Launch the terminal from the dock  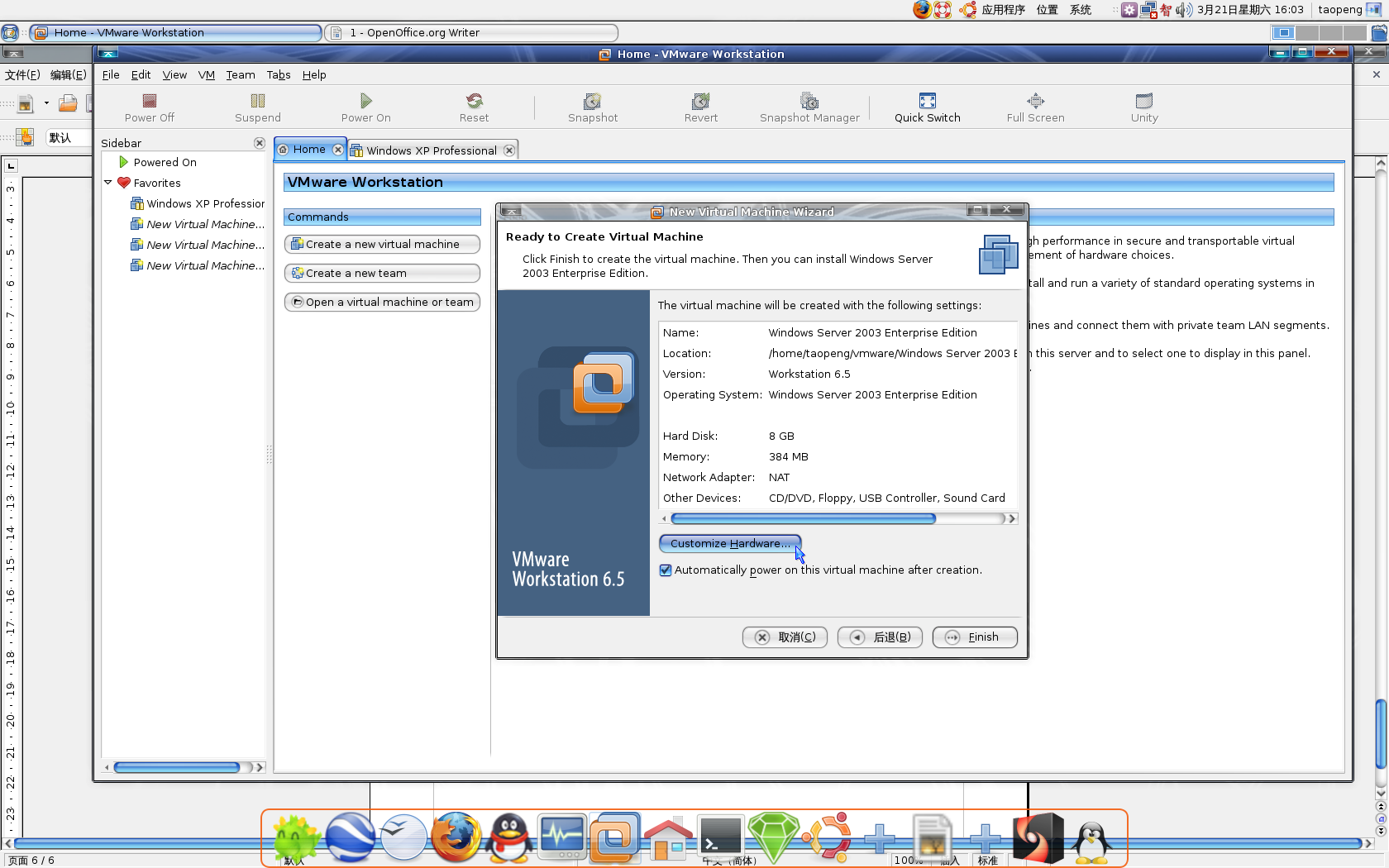pyautogui.click(x=721, y=837)
